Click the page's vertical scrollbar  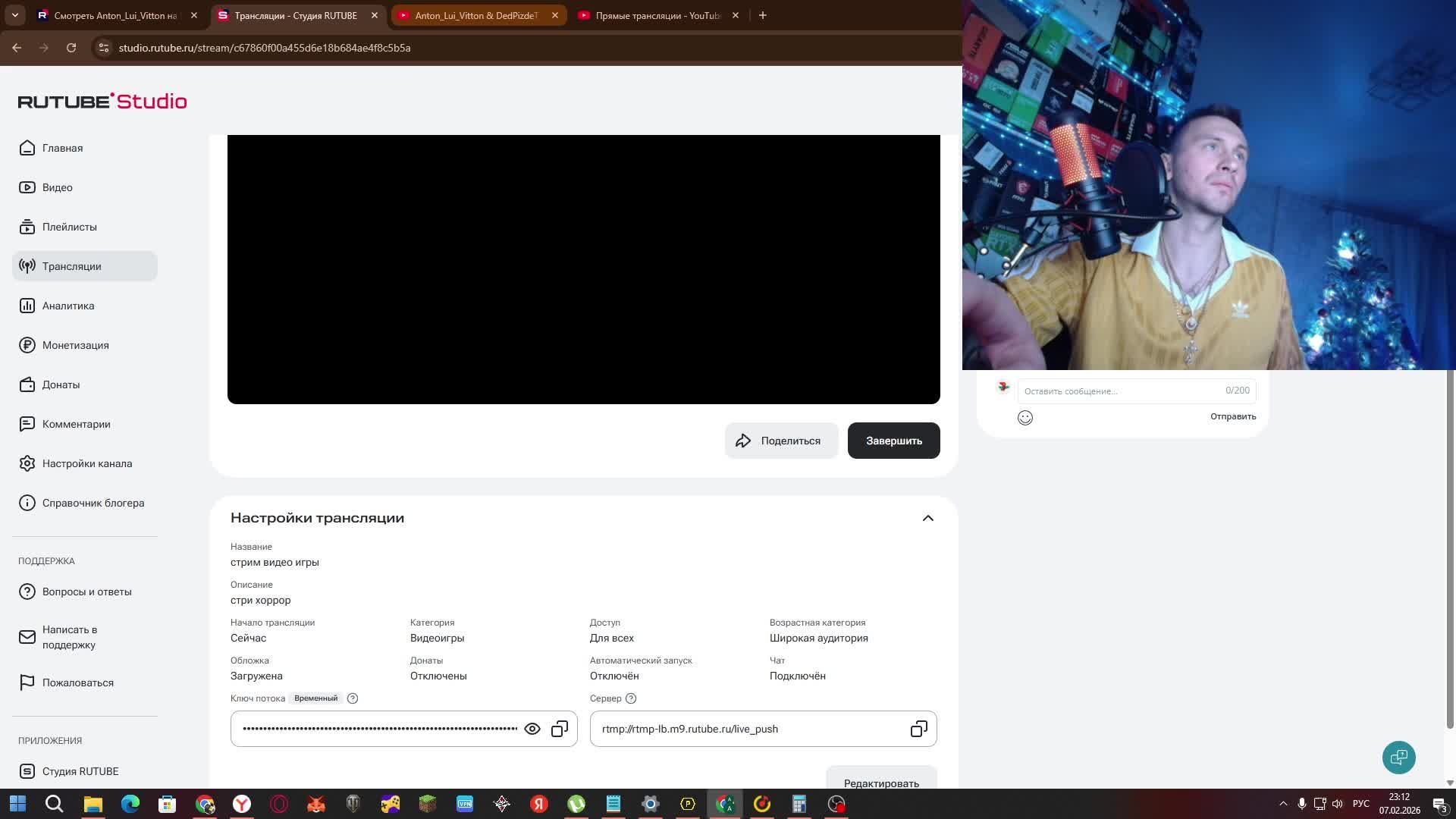tap(1449, 546)
